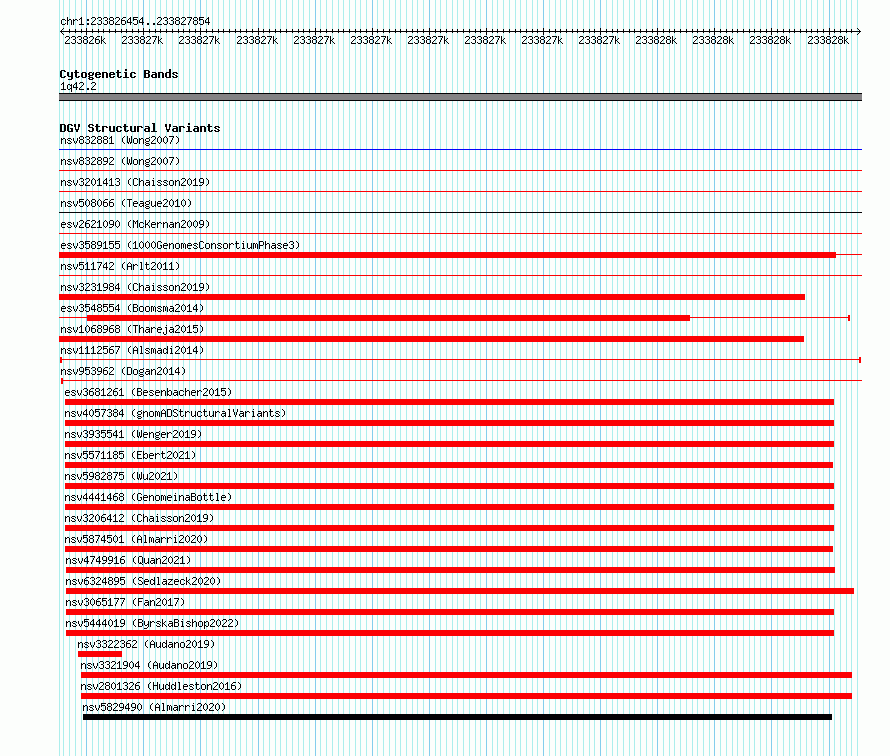Select esv3681261 (Besenbacher2015) label
Image resolution: width=890 pixels, height=756 pixels.
click(148, 392)
